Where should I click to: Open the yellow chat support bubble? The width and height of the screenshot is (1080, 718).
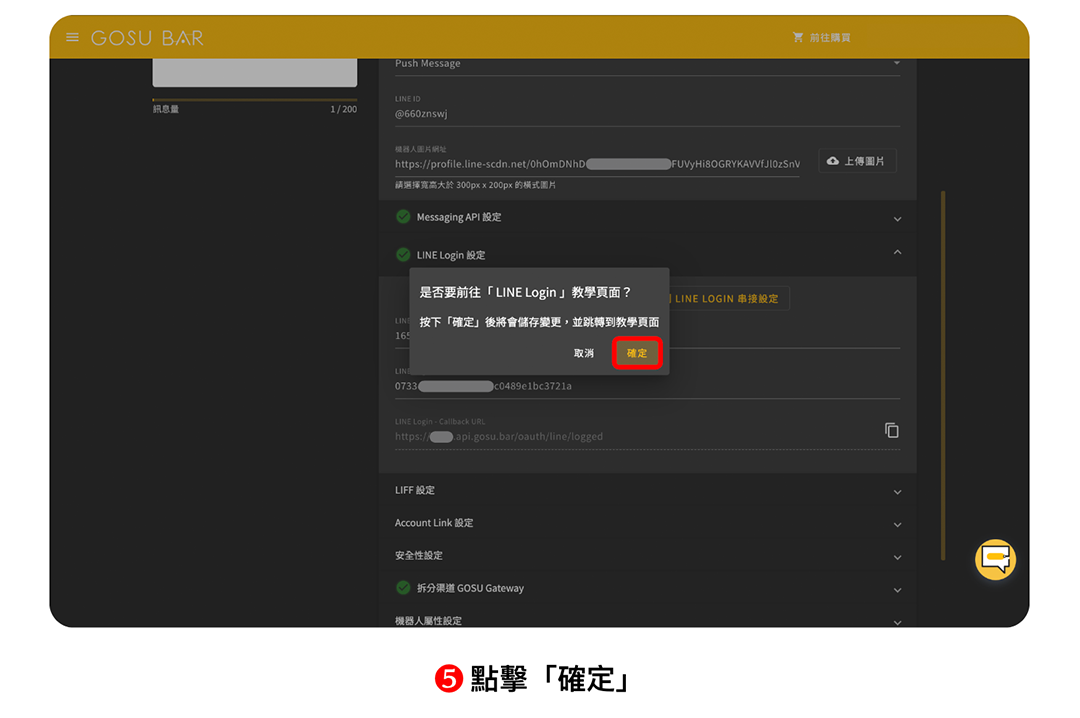pyautogui.click(x=995, y=559)
